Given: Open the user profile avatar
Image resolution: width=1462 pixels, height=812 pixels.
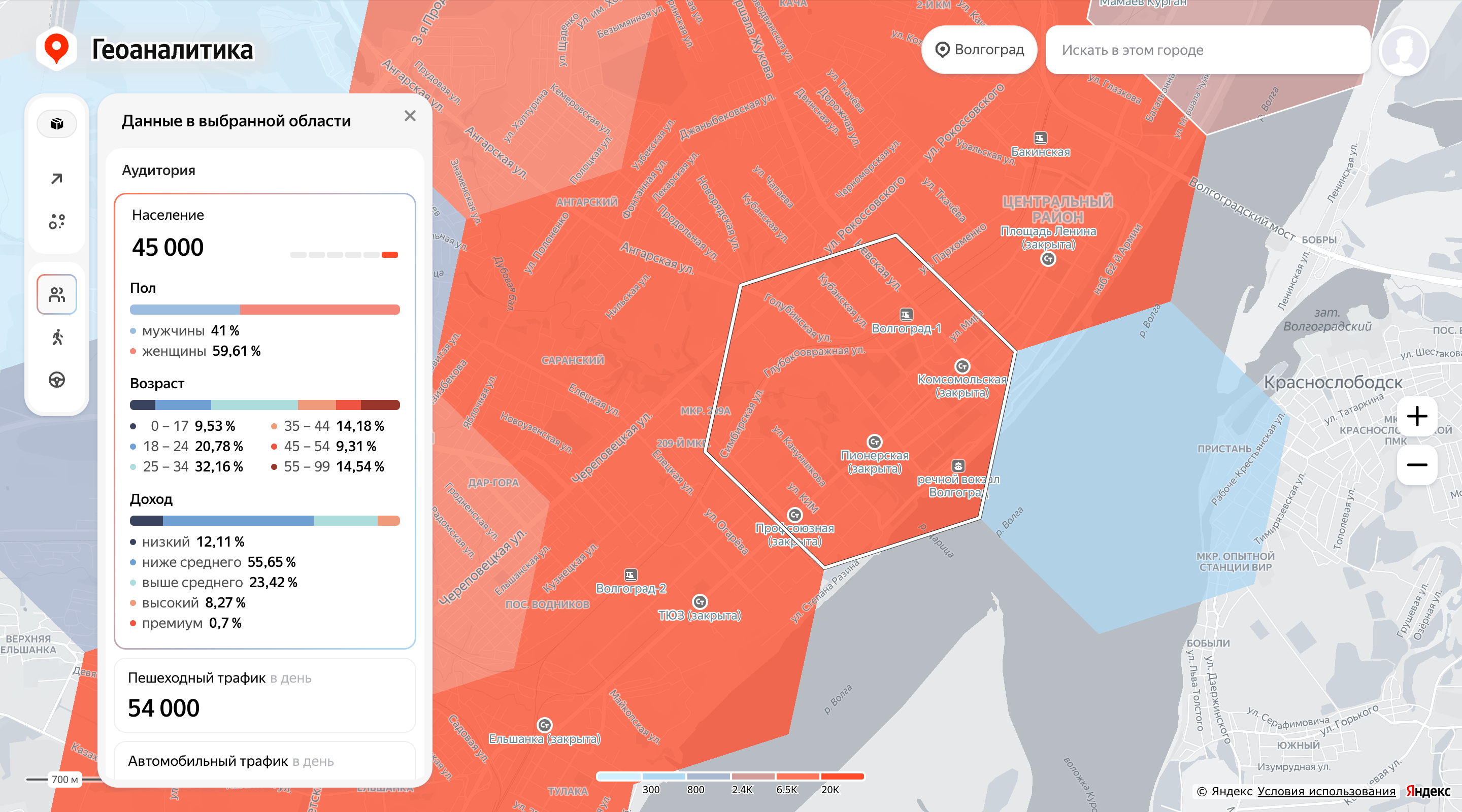Looking at the screenshot, I should click(x=1403, y=50).
